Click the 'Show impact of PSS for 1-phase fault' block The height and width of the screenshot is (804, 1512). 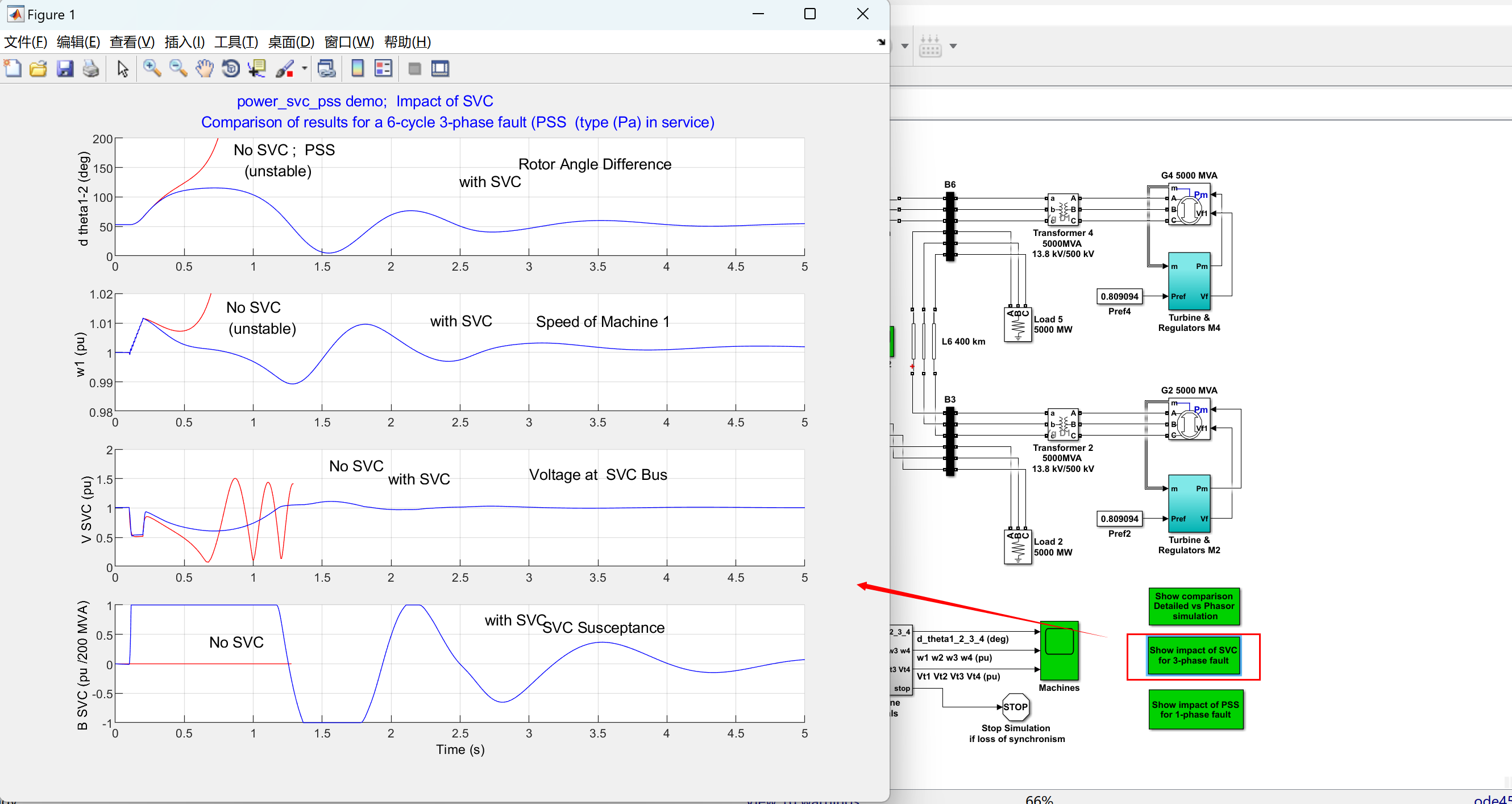coord(1195,710)
